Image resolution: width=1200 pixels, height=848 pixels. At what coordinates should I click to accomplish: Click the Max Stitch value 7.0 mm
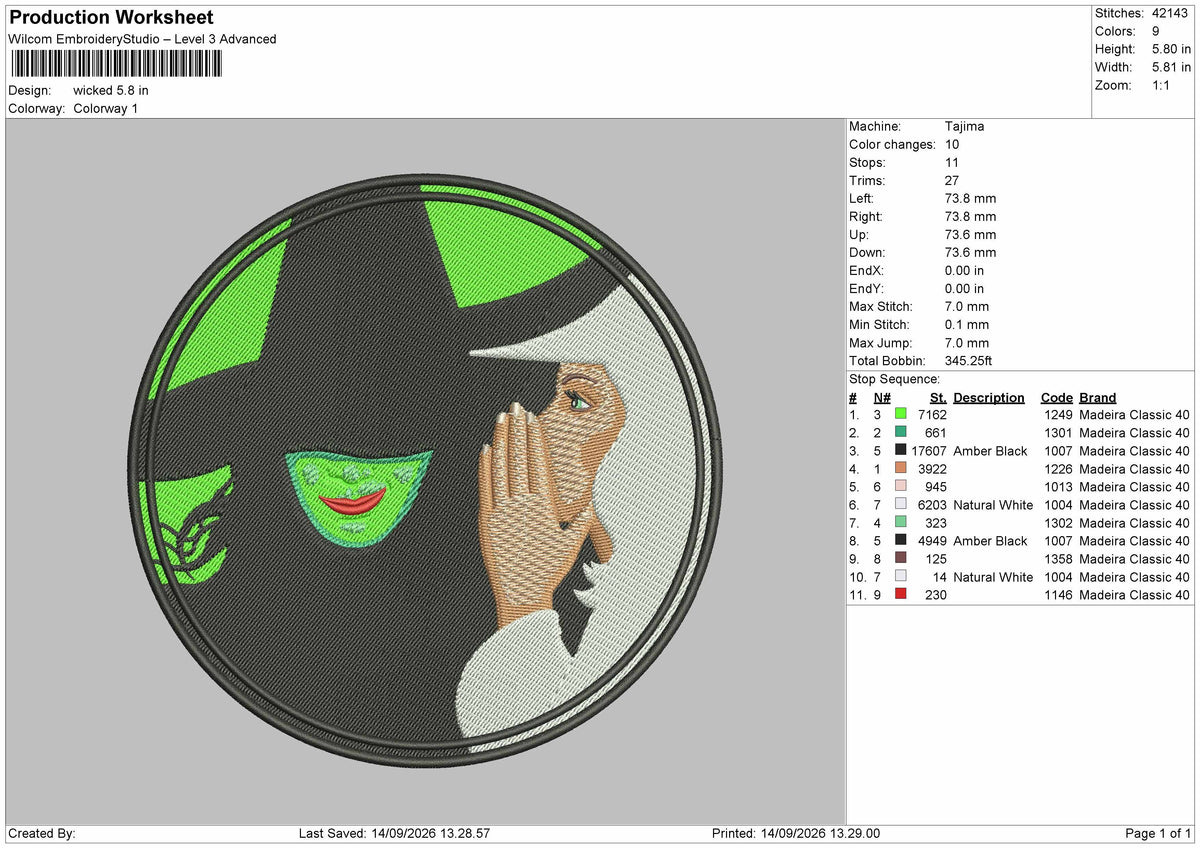[967, 306]
